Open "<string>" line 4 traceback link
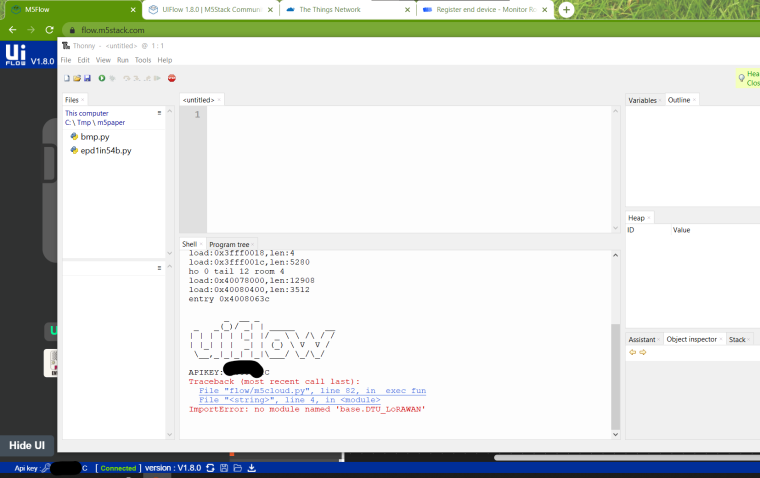The image size is (760, 478). tap(289, 400)
